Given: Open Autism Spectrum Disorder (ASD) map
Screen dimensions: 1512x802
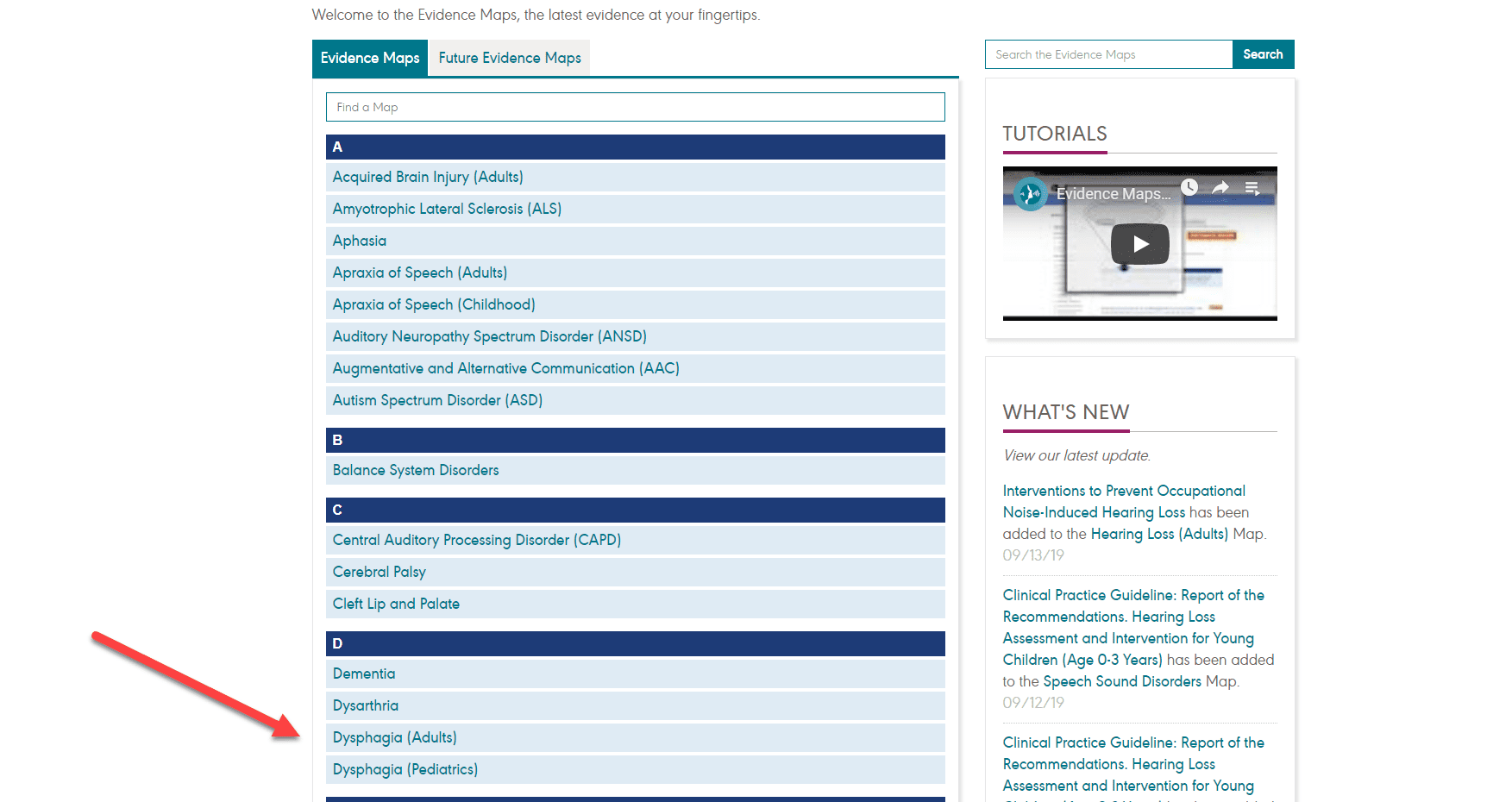Looking at the screenshot, I should pyautogui.click(x=437, y=400).
